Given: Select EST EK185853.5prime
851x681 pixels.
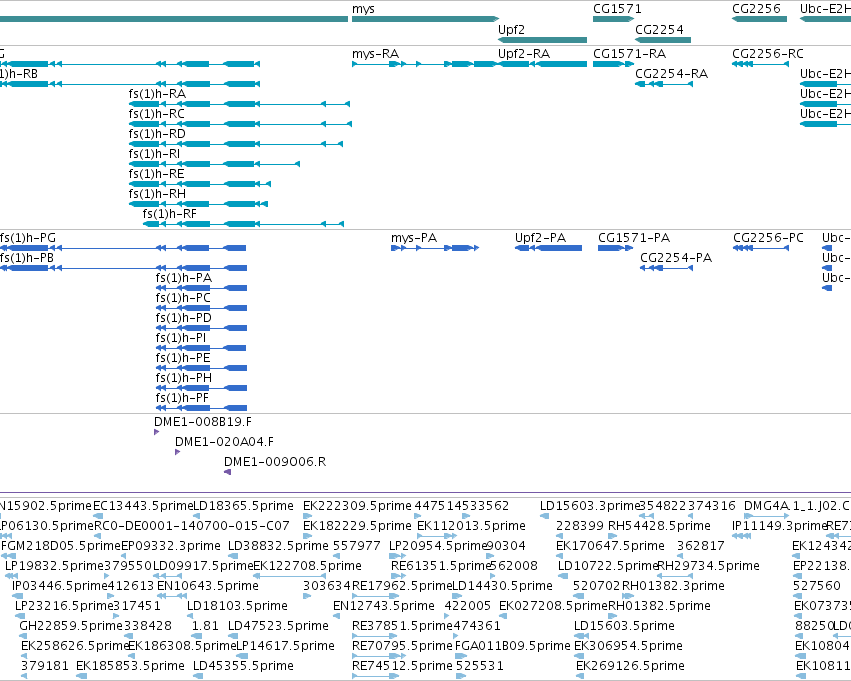Looking at the screenshot, I should tap(130, 667).
